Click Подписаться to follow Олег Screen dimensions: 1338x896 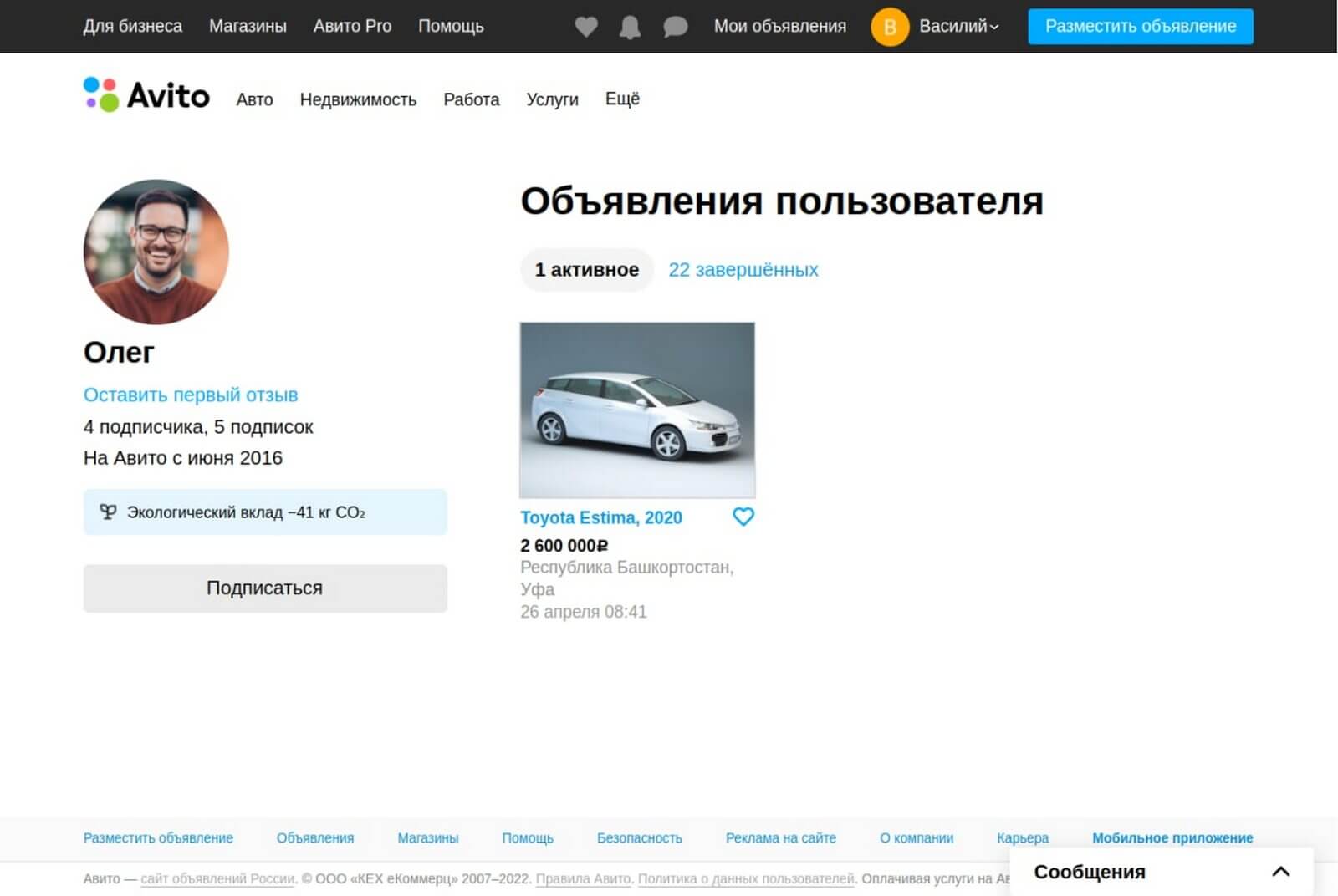pyautogui.click(x=264, y=588)
